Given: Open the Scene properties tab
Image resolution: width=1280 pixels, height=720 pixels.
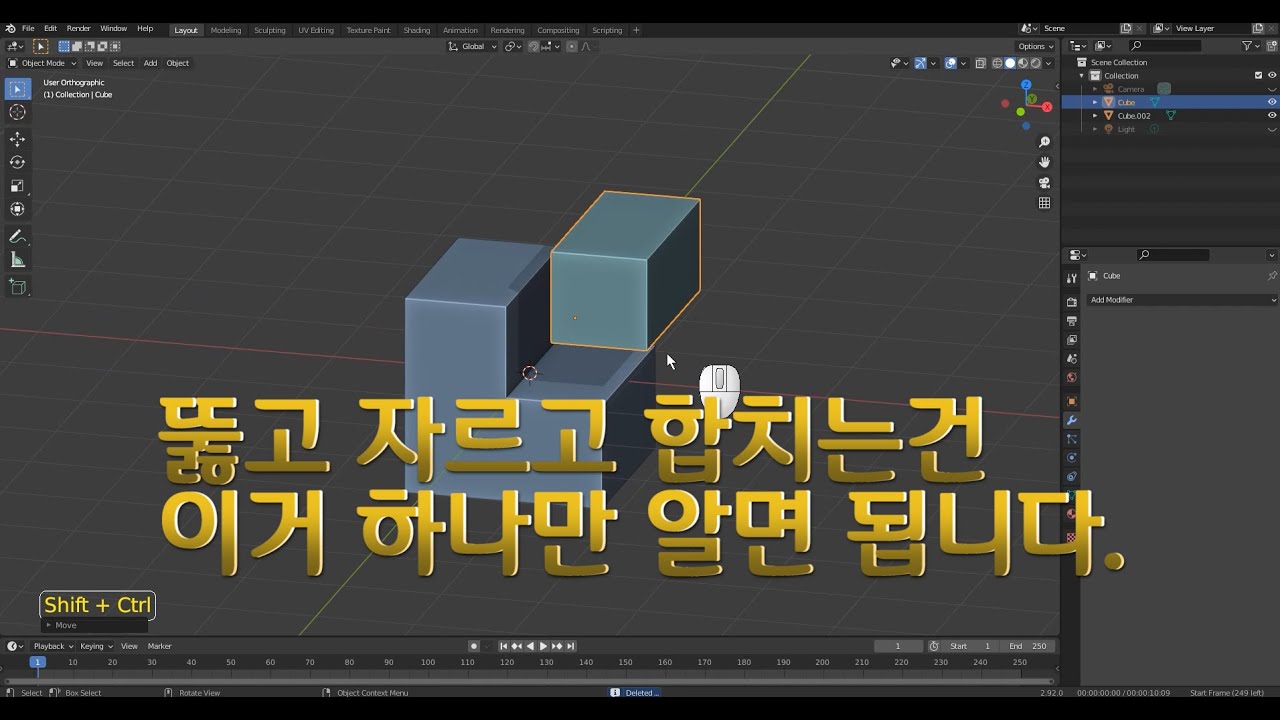Looking at the screenshot, I should pos(1072,358).
